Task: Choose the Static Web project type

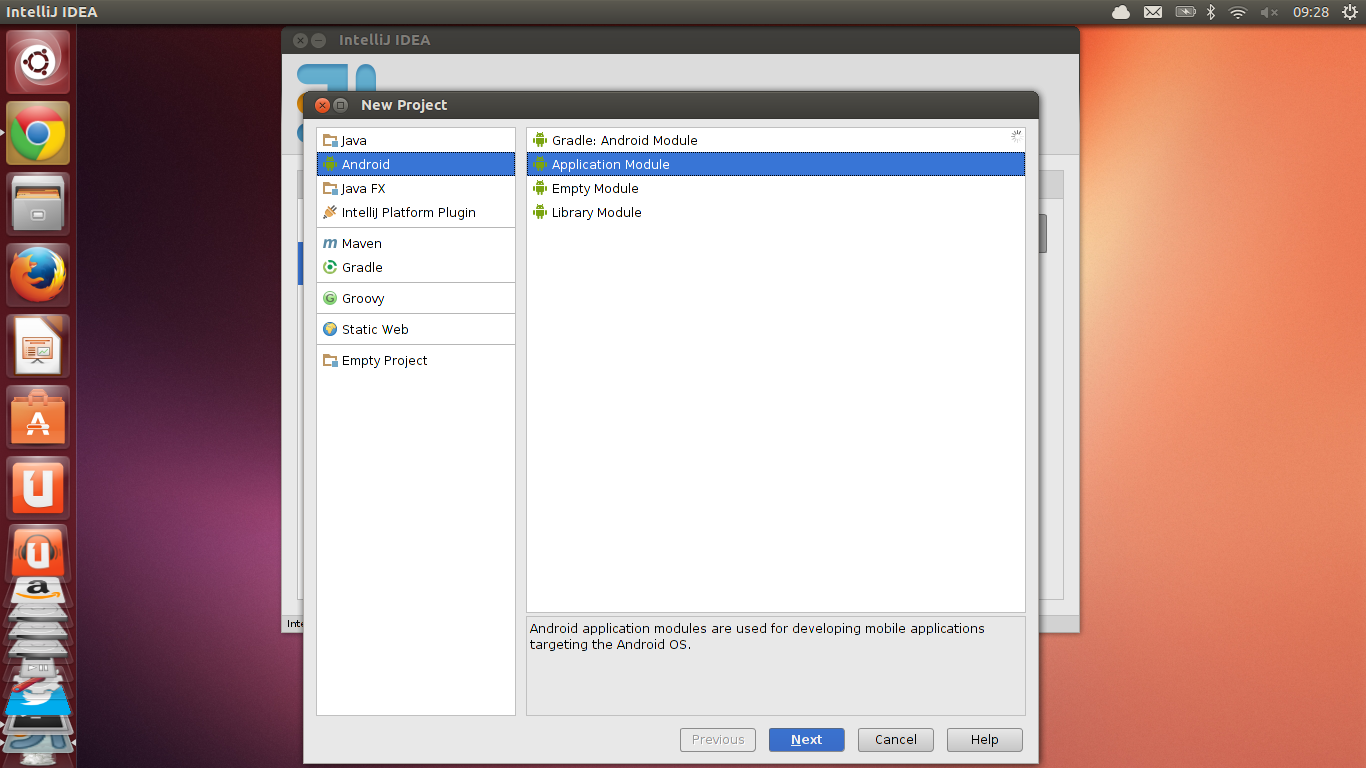Action: point(416,329)
